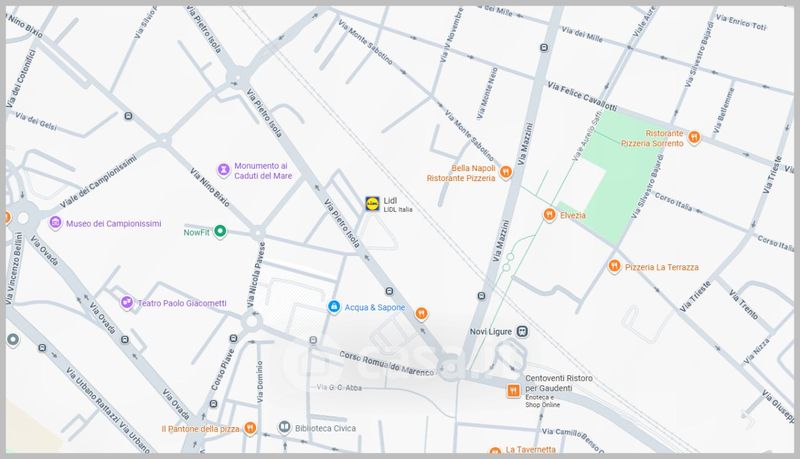Select the Ristorante Pizzeria Sorrento pin
Viewport: 800px width, 459px height.
pyautogui.click(x=694, y=137)
